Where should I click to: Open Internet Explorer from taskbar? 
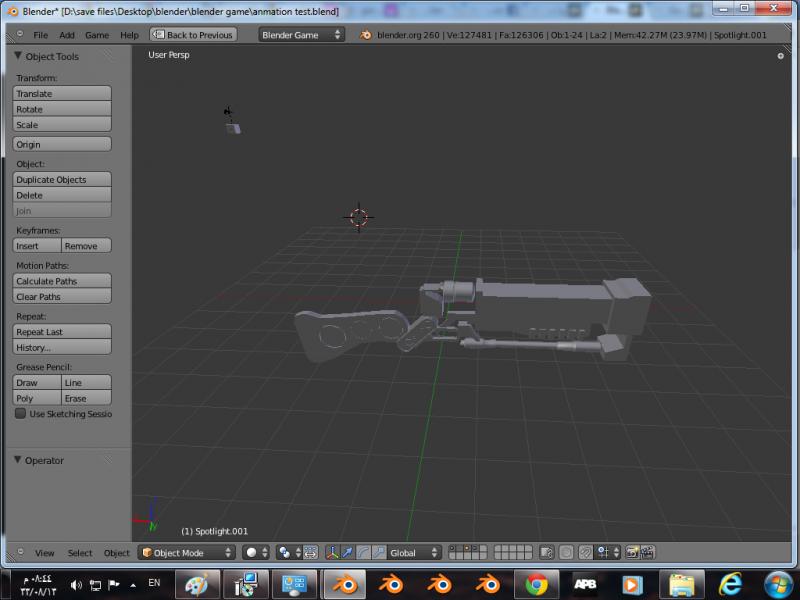[x=730, y=584]
